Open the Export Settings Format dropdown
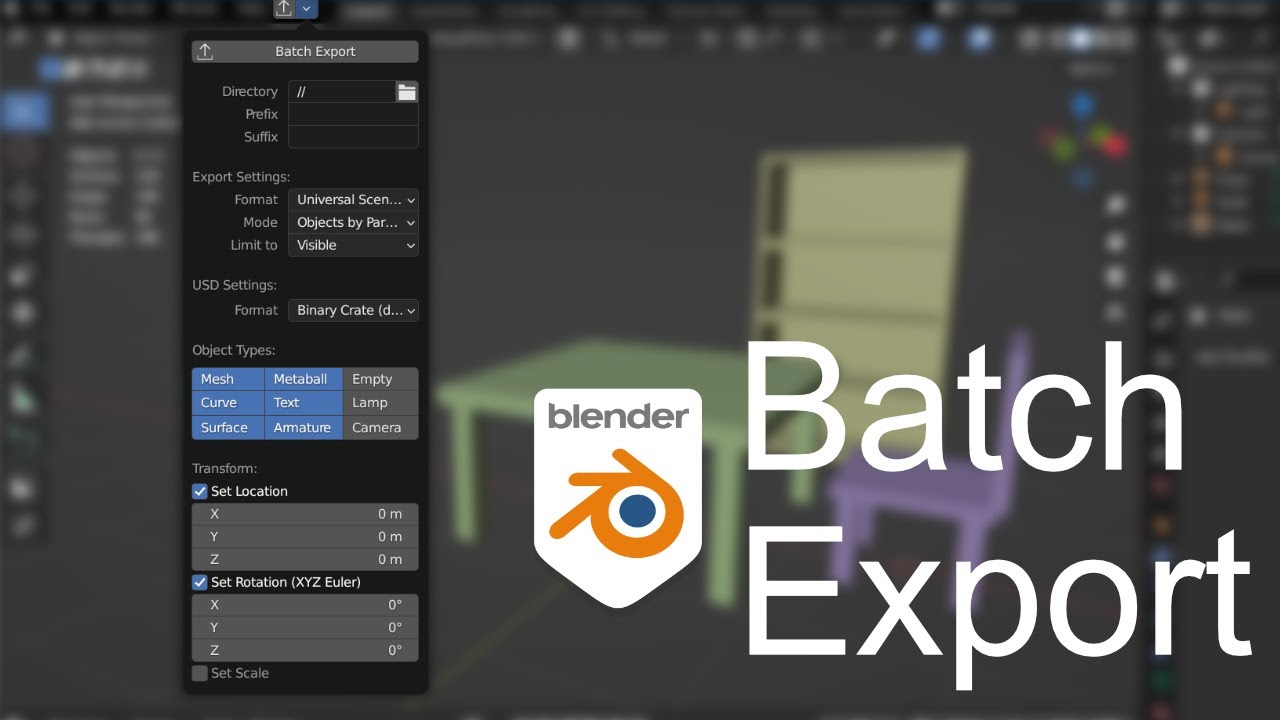Image resolution: width=1280 pixels, height=720 pixels. coord(353,200)
